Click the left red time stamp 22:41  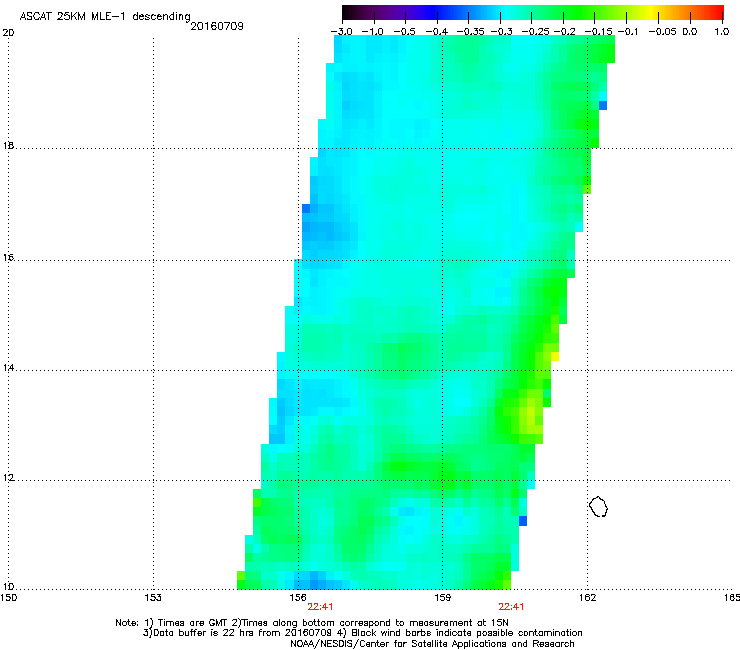(x=320, y=607)
